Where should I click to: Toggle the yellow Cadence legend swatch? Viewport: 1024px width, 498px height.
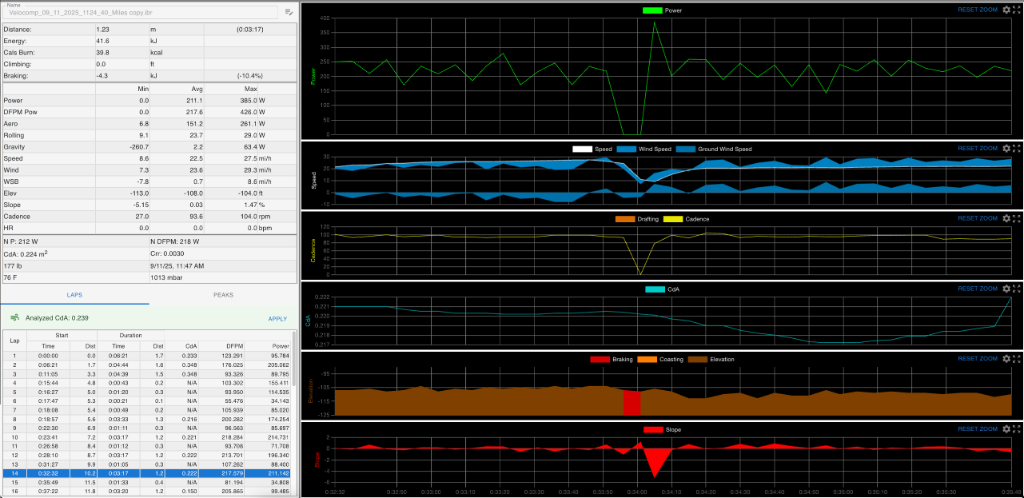(x=673, y=219)
